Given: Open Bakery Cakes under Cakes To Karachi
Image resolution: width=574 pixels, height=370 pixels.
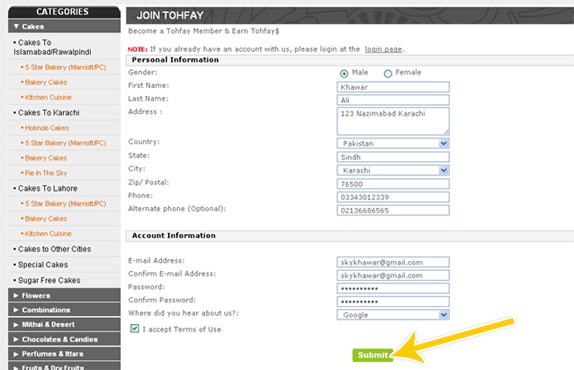Looking at the screenshot, I should [x=46, y=158].
